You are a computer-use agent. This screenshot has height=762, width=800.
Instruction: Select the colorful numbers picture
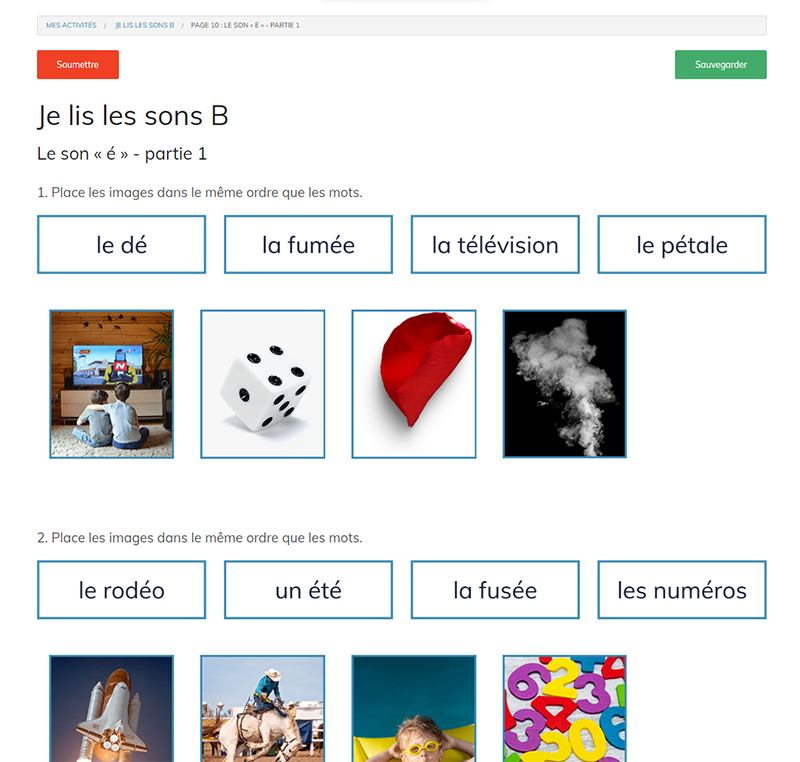tap(565, 709)
